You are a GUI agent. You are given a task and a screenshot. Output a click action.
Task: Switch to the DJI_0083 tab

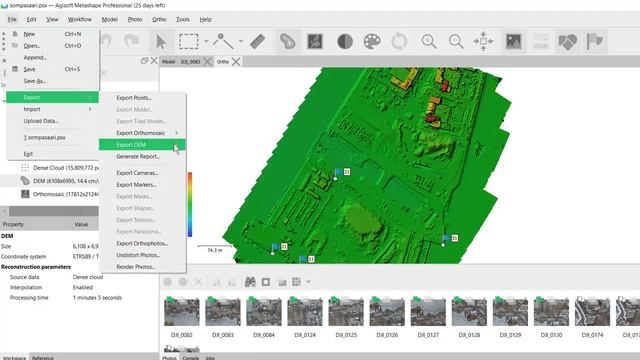pyautogui.click(x=190, y=62)
